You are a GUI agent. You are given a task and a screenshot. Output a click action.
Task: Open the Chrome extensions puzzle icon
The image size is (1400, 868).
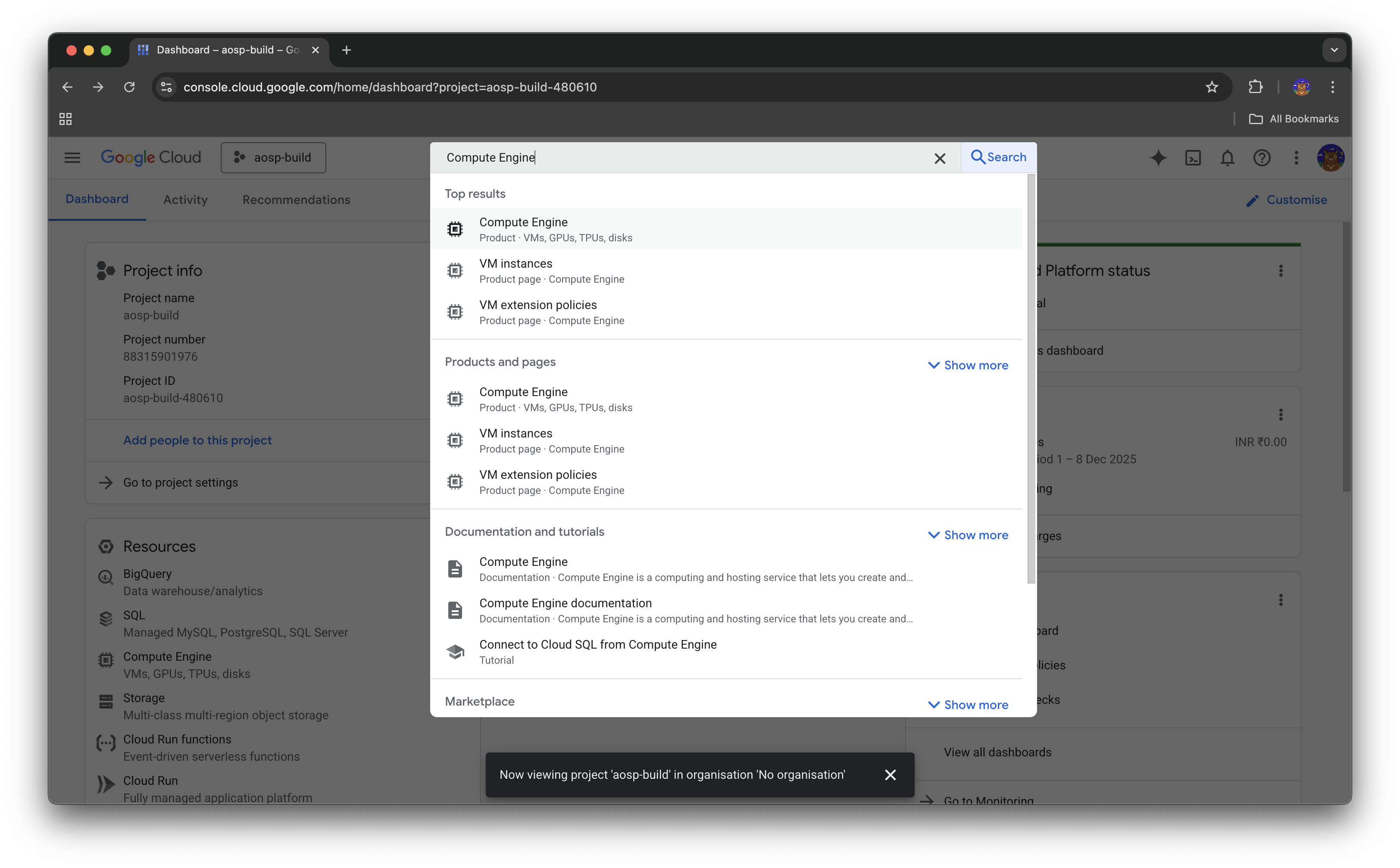pos(1255,87)
